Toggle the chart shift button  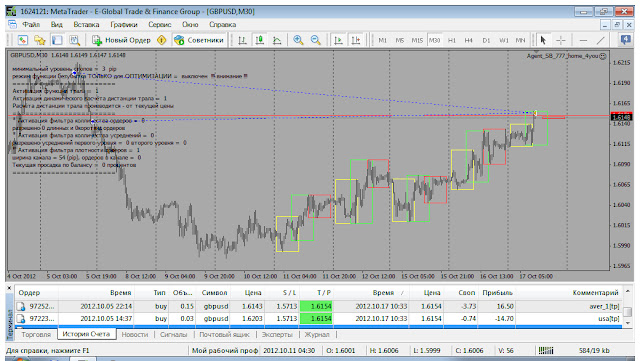point(356,40)
